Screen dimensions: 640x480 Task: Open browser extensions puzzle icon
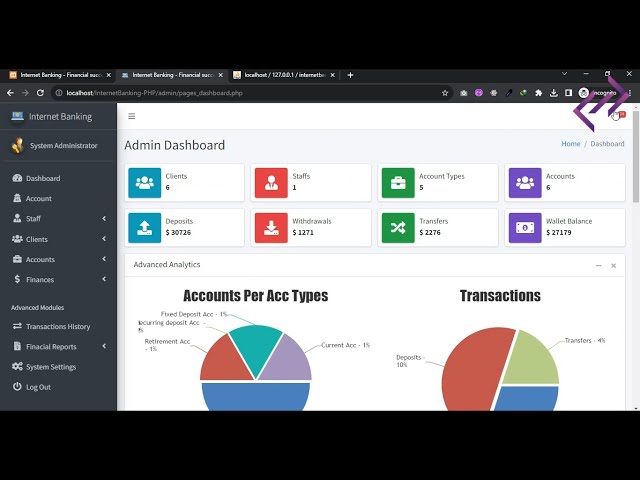[538, 93]
